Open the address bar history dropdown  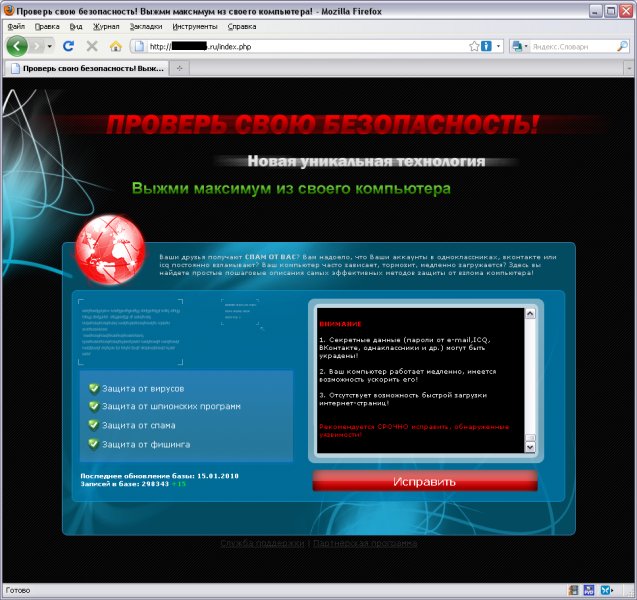pyautogui.click(x=498, y=46)
